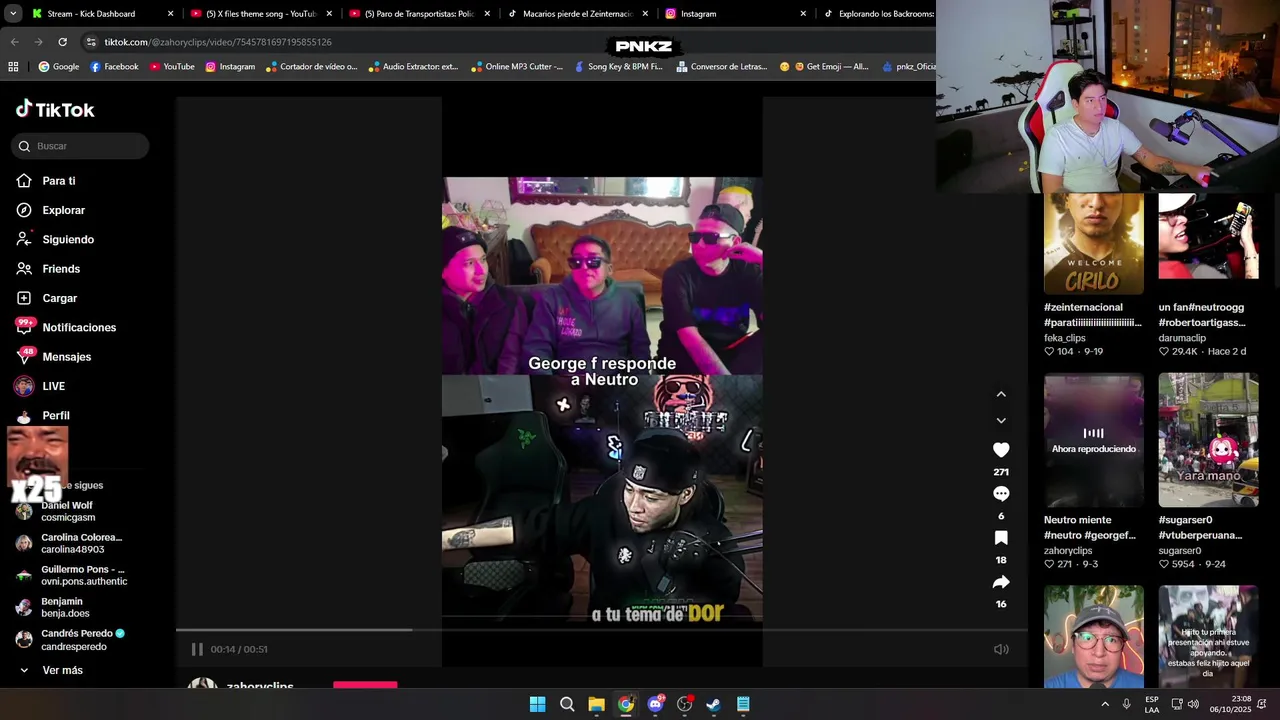Open the YouTube bookmark
1280x720 pixels.
(x=172, y=67)
